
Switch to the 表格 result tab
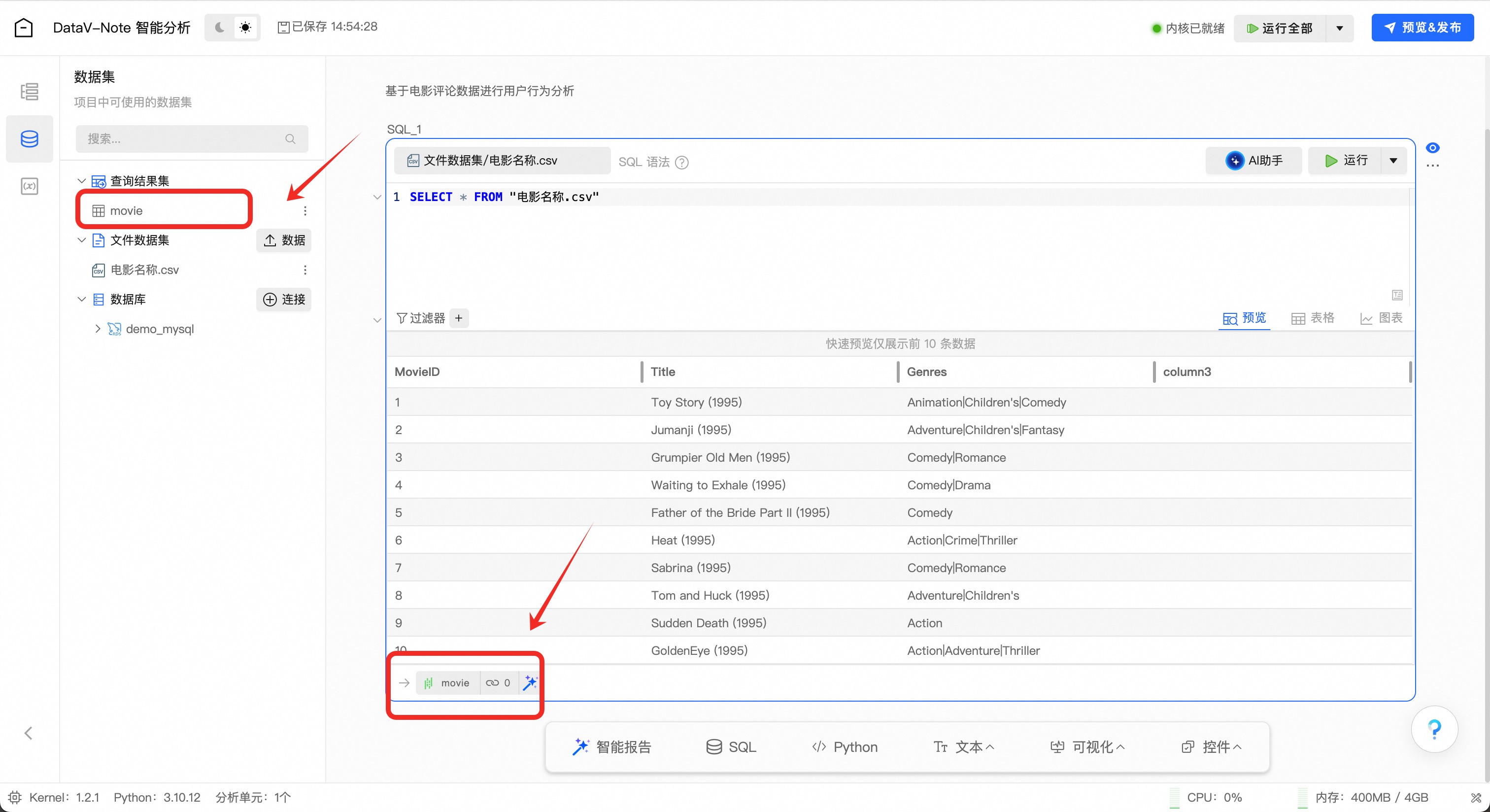click(x=1313, y=318)
